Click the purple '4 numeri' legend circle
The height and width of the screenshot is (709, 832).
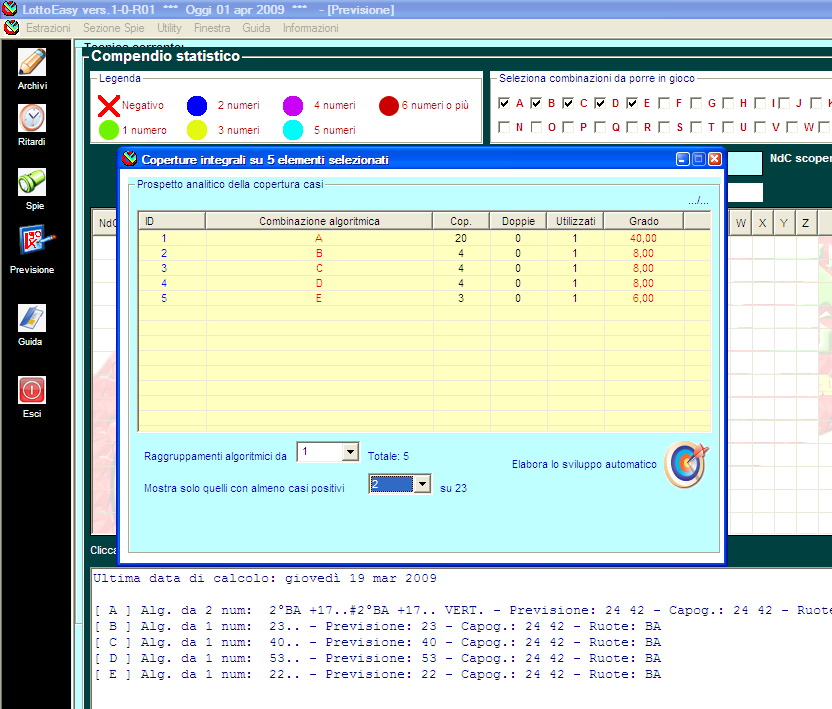click(x=293, y=106)
